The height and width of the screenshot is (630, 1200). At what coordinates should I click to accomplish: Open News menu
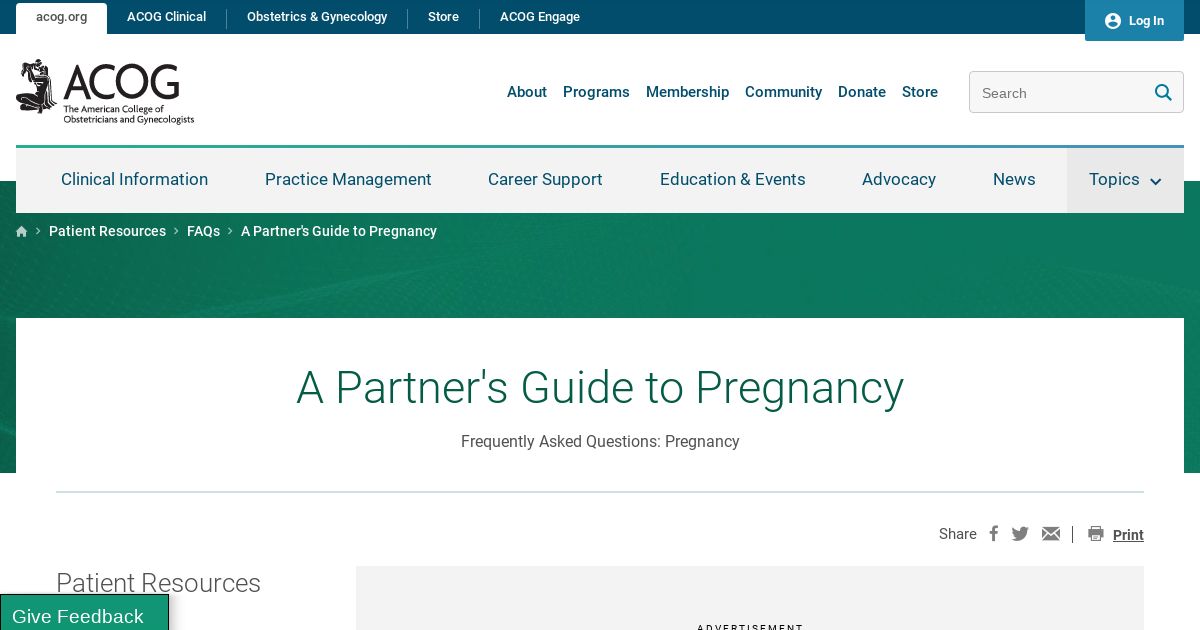(x=1014, y=180)
